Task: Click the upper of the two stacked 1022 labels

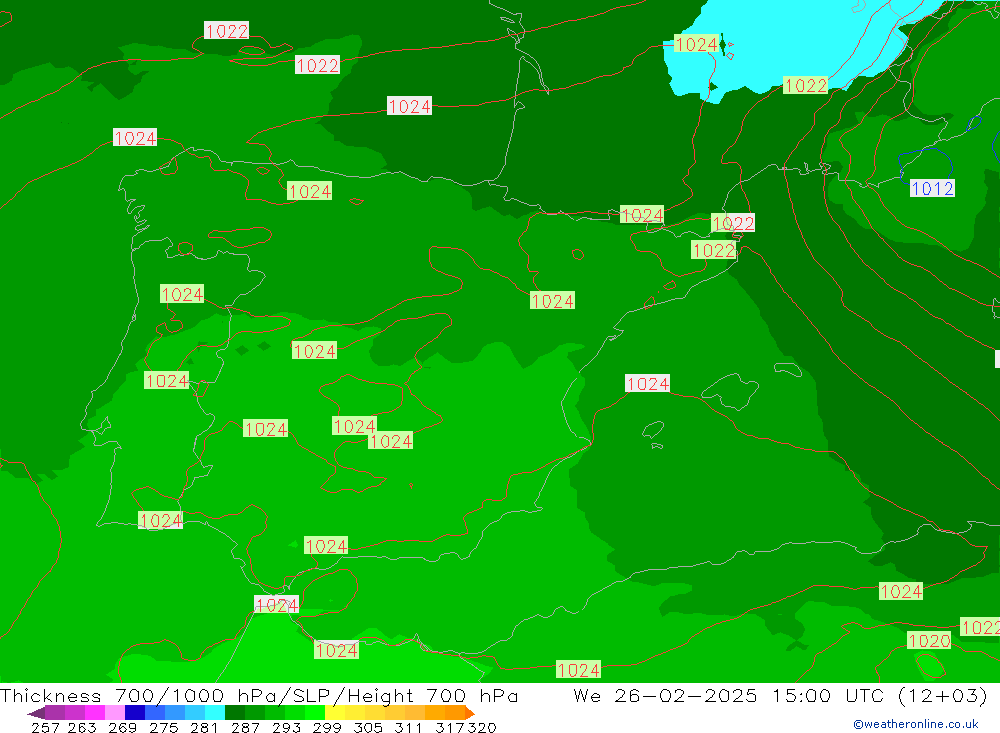Action: point(733,223)
